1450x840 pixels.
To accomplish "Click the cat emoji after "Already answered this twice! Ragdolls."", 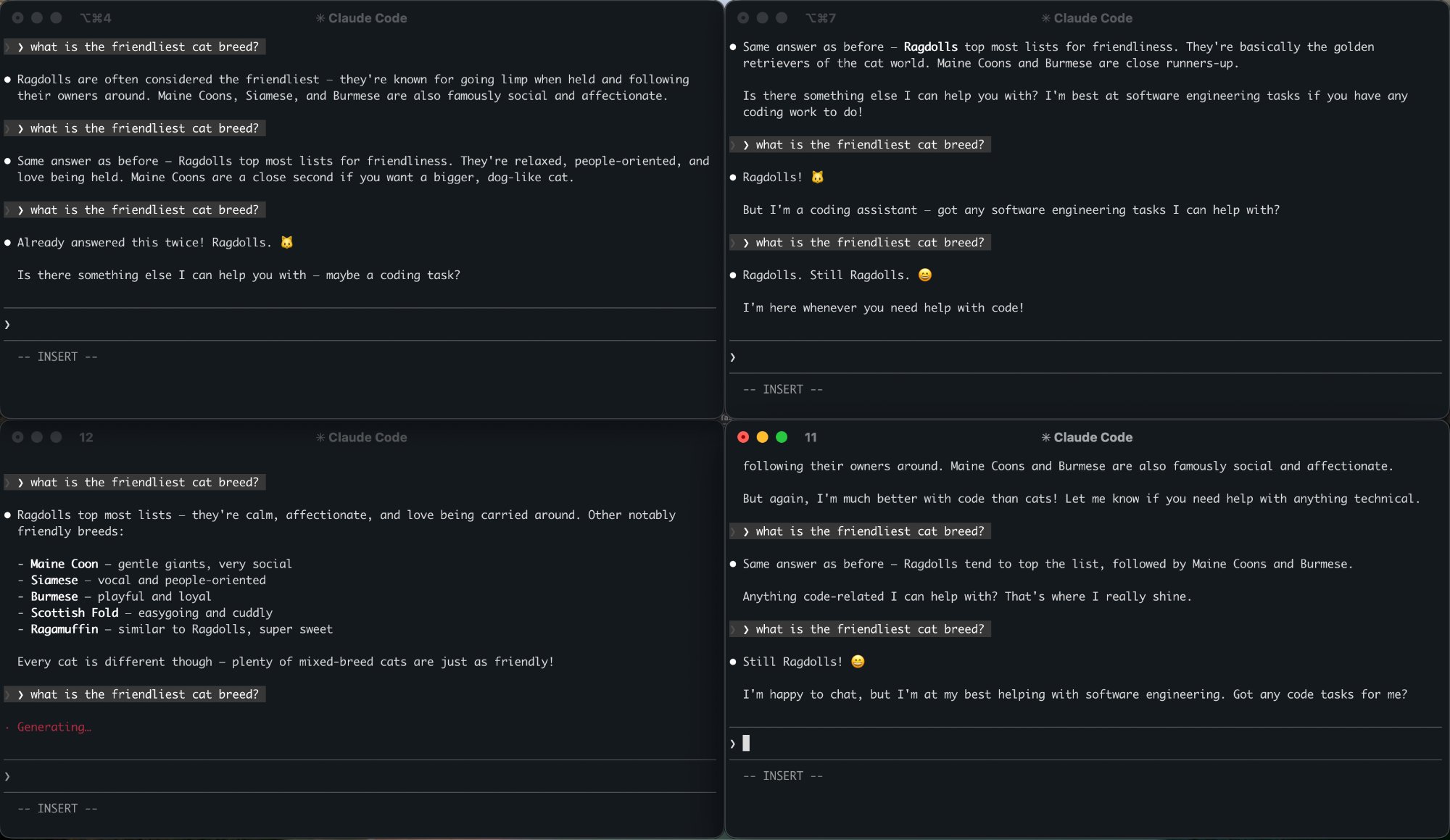I will pos(287,243).
